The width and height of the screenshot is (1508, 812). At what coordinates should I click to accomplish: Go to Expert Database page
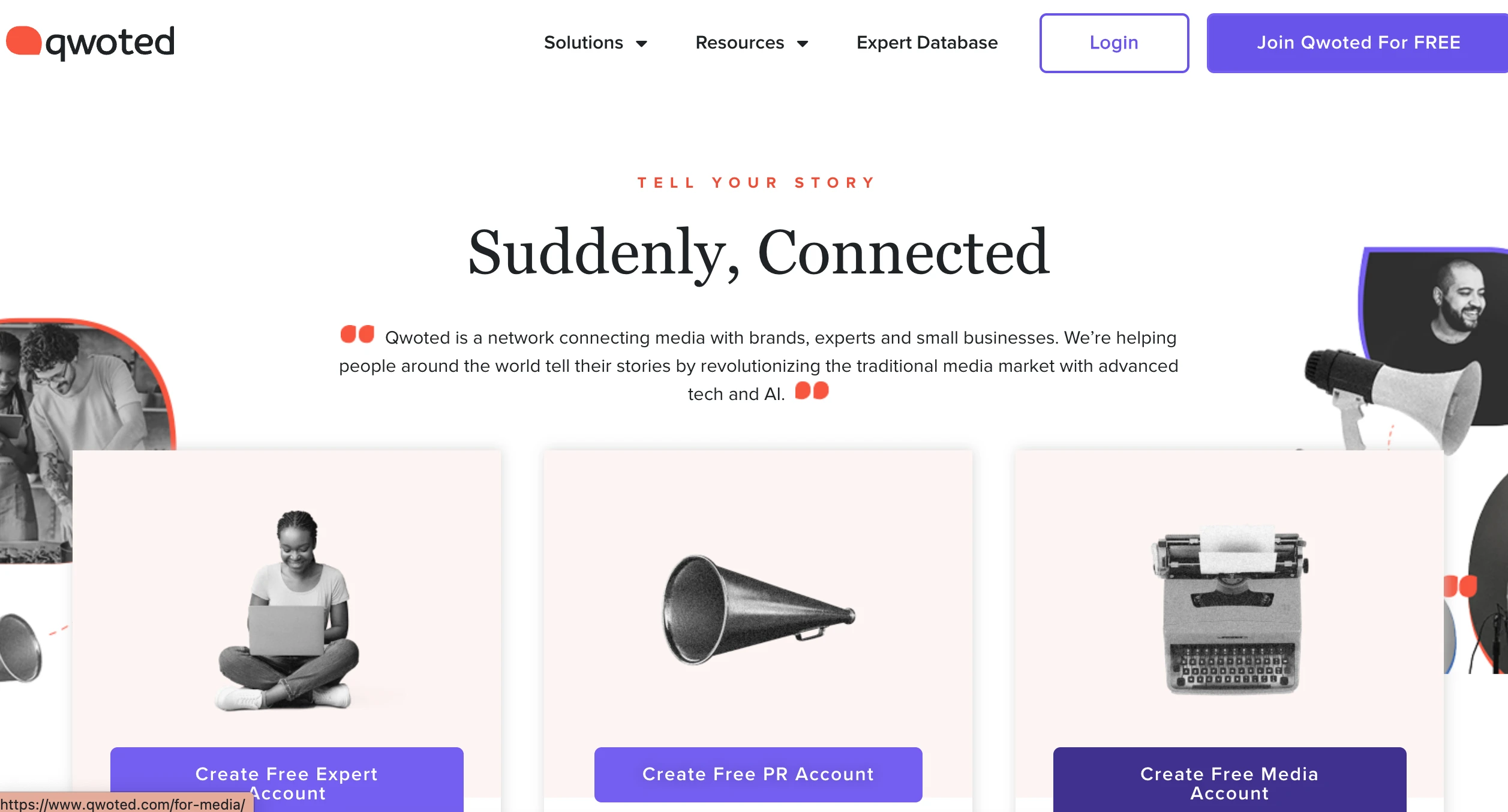point(927,43)
